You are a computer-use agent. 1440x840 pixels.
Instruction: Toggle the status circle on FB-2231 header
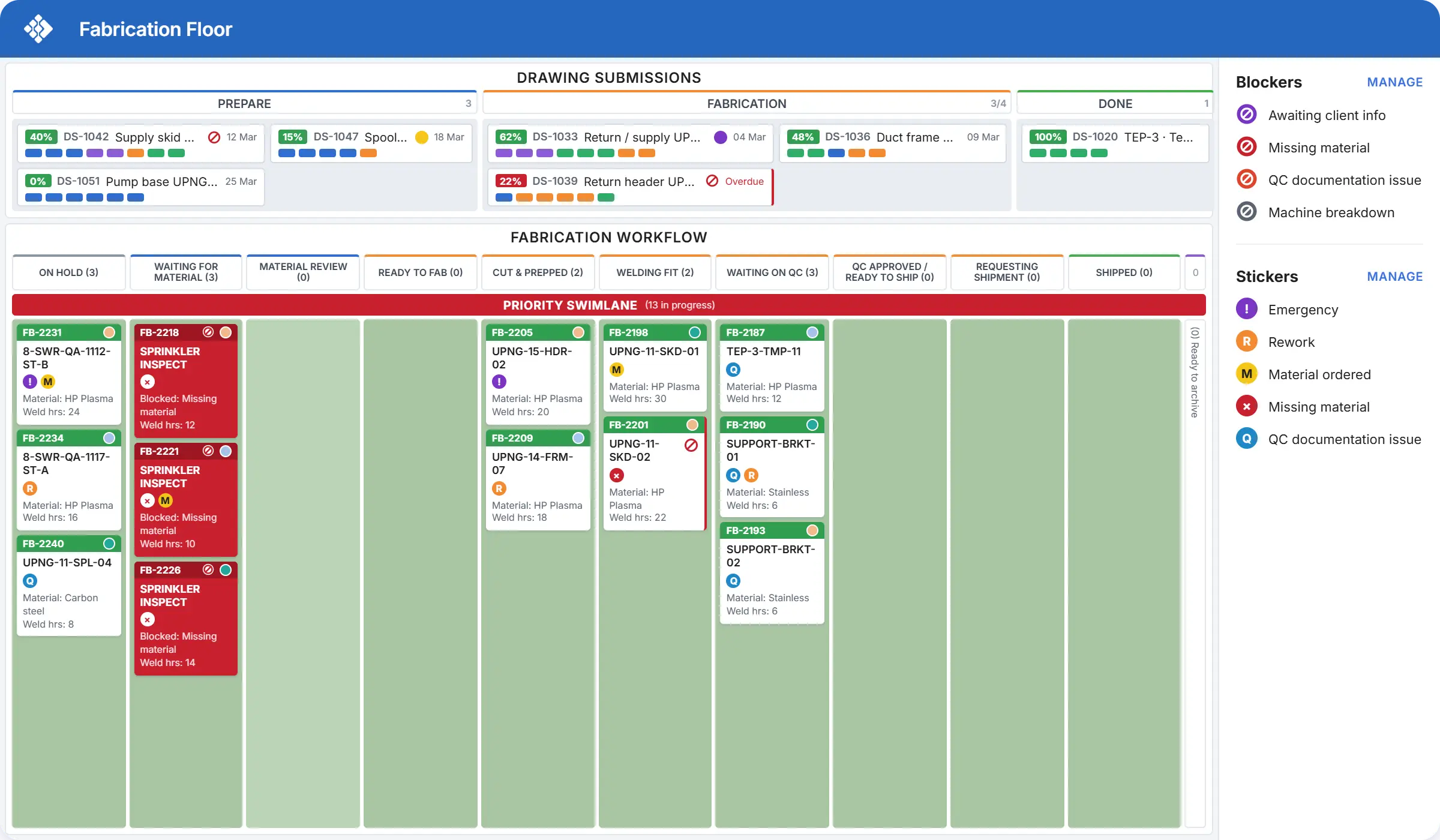[109, 332]
